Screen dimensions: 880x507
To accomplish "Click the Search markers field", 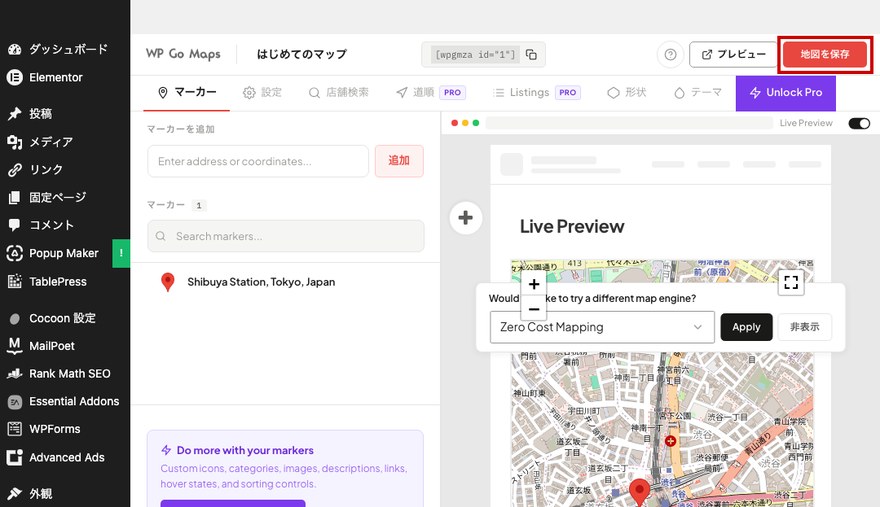I will [286, 236].
